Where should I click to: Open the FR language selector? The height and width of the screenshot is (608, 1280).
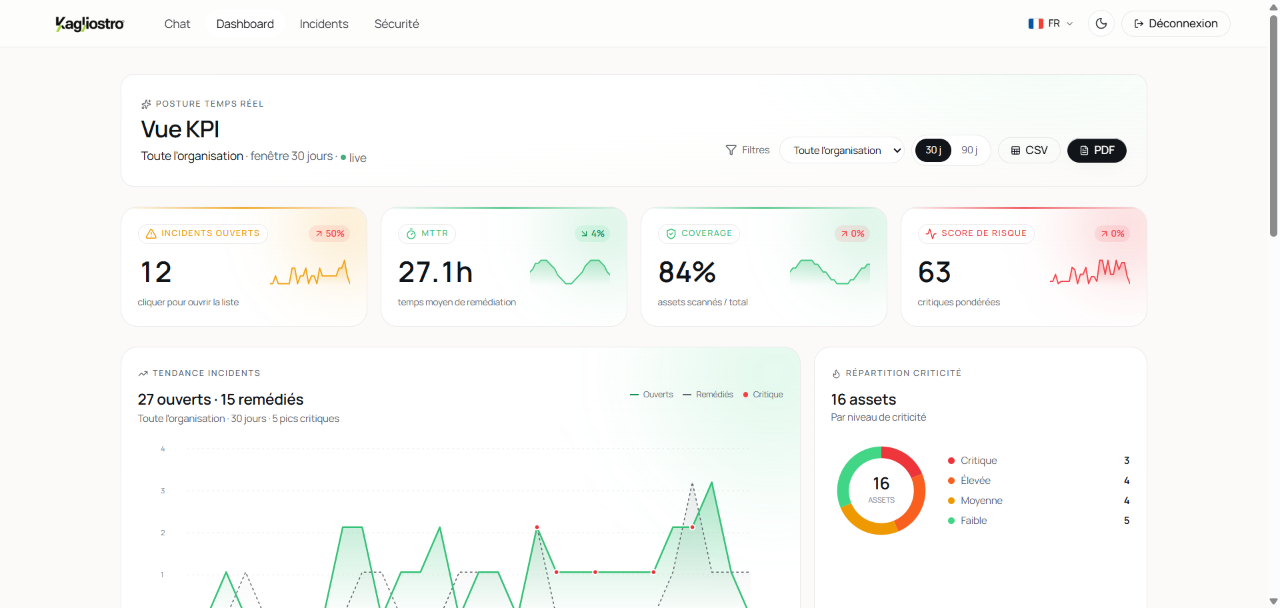[x=1050, y=24]
